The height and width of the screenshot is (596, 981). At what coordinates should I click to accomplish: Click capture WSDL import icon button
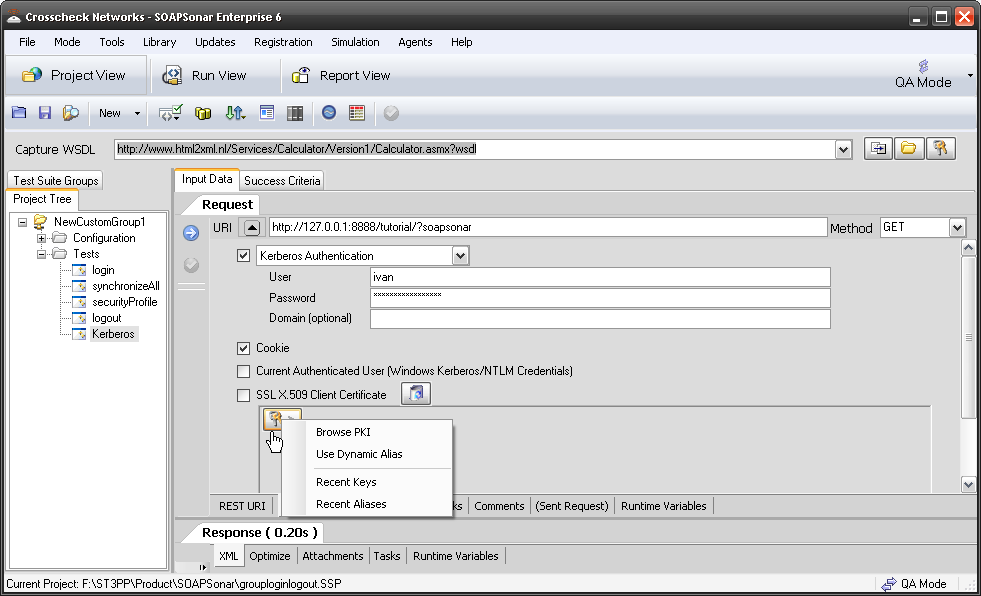point(878,149)
